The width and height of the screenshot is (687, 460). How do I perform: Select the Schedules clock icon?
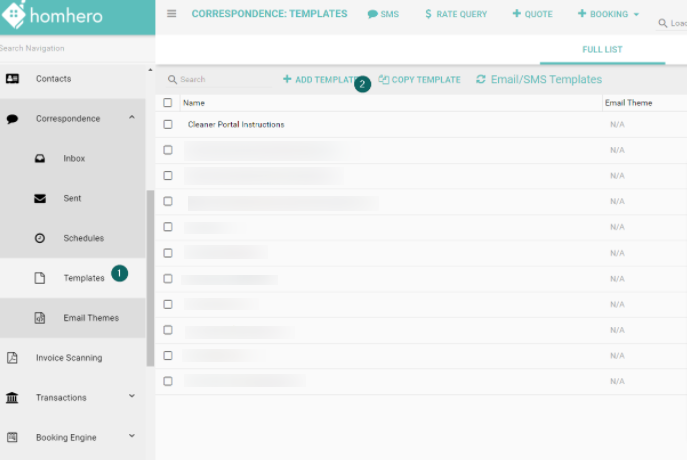pyautogui.click(x=40, y=238)
